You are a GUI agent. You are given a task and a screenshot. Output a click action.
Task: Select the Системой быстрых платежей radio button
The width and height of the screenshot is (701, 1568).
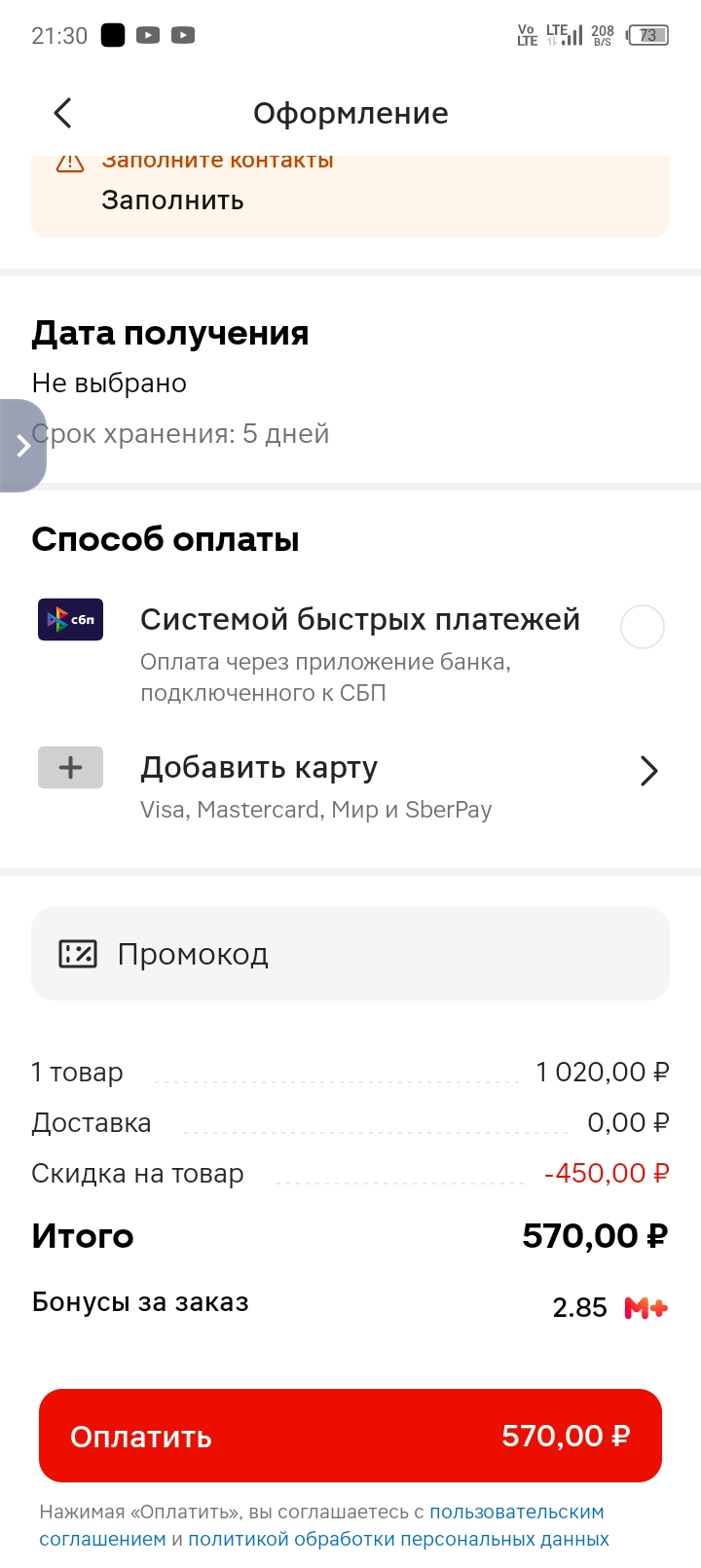click(643, 627)
